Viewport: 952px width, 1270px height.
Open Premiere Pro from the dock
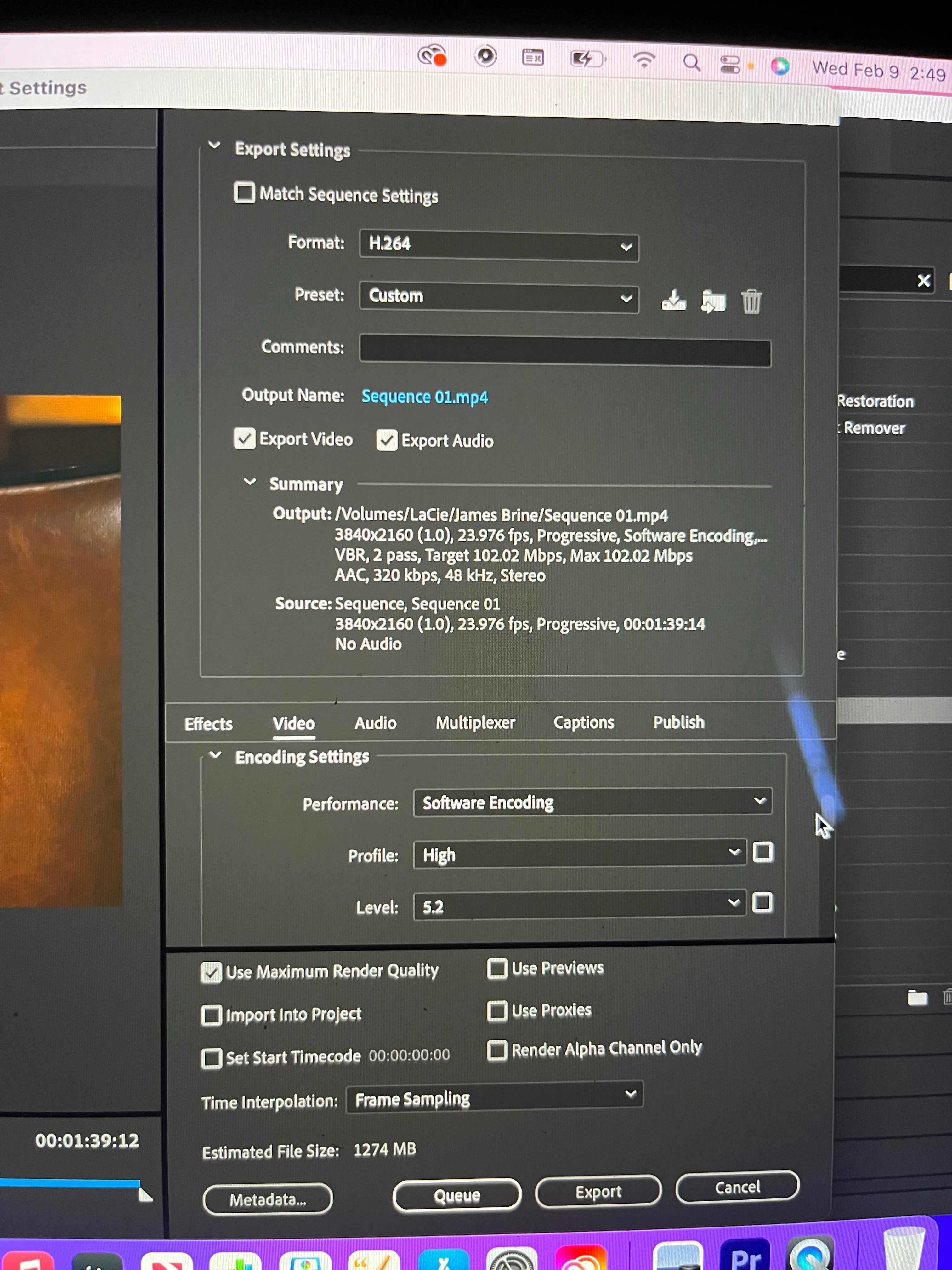tap(745, 1256)
